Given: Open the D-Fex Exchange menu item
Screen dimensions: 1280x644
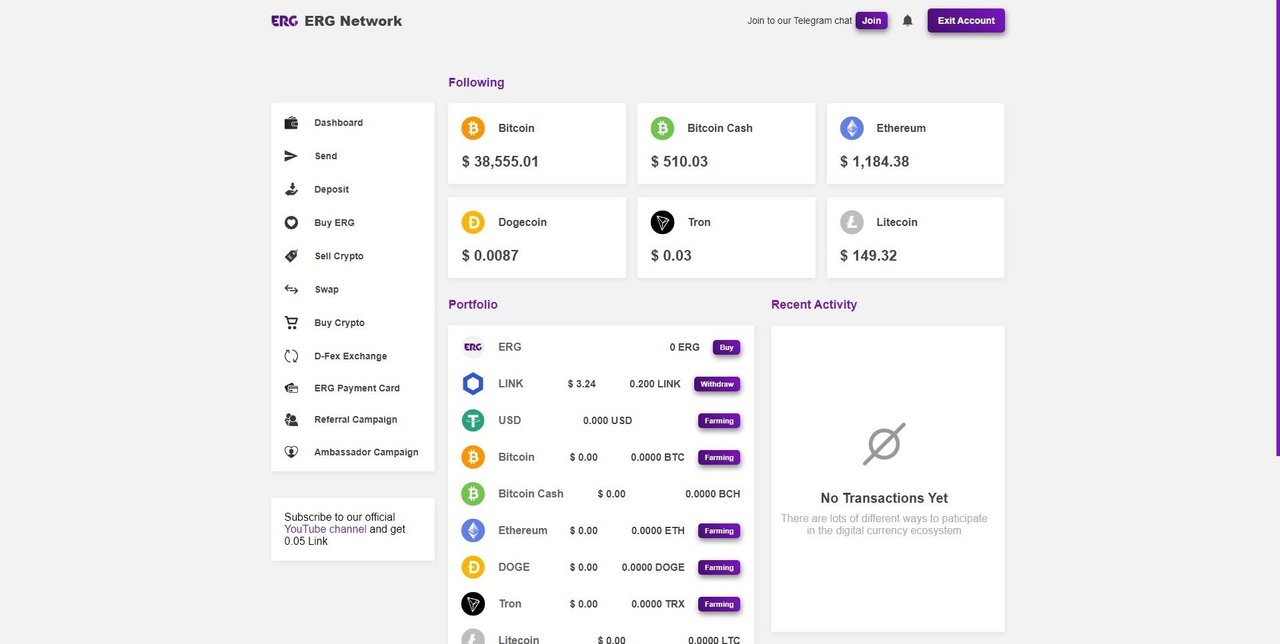Looking at the screenshot, I should (353, 356).
